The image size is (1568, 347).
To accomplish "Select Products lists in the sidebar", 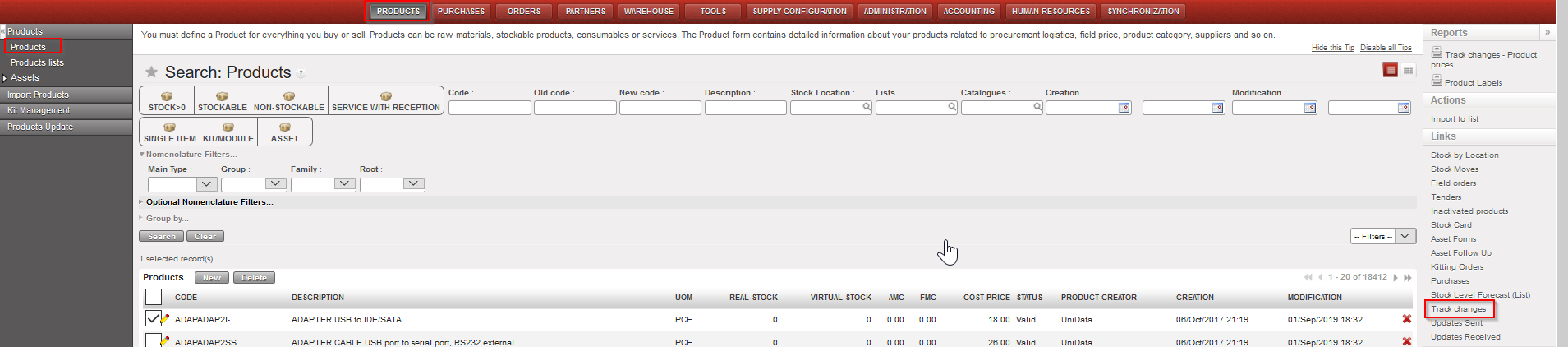I will pyautogui.click(x=37, y=62).
